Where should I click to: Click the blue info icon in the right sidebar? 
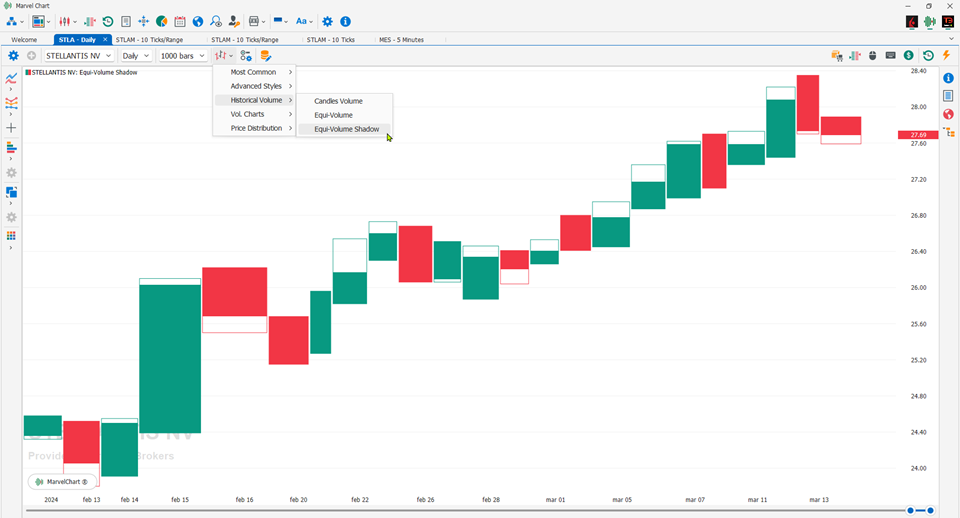pos(948,78)
